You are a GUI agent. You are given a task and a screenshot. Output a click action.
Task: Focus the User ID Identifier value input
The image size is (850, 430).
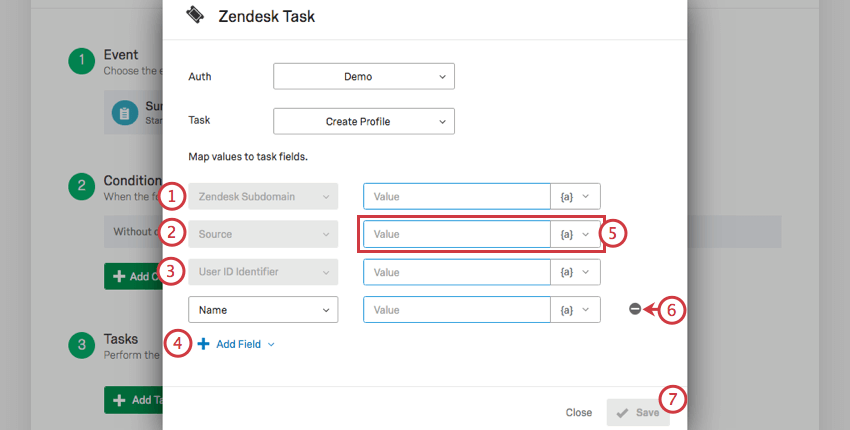457,272
